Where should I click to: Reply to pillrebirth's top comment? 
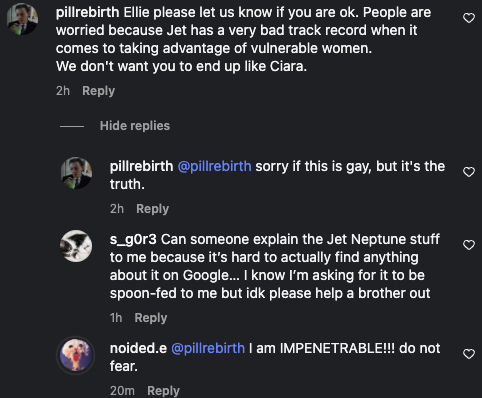click(98, 91)
